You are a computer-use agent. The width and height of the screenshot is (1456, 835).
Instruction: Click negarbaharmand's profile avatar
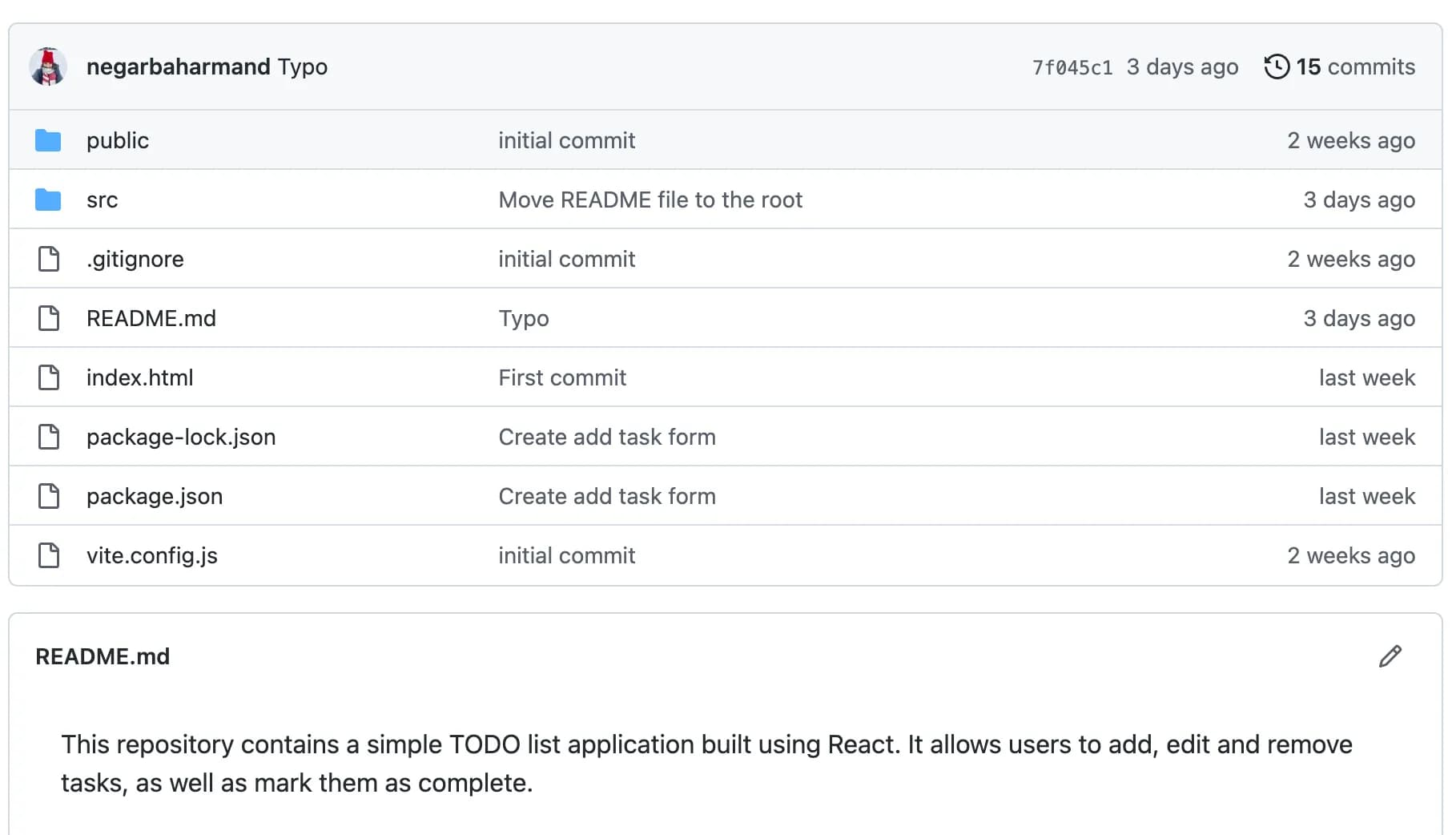[x=48, y=67]
